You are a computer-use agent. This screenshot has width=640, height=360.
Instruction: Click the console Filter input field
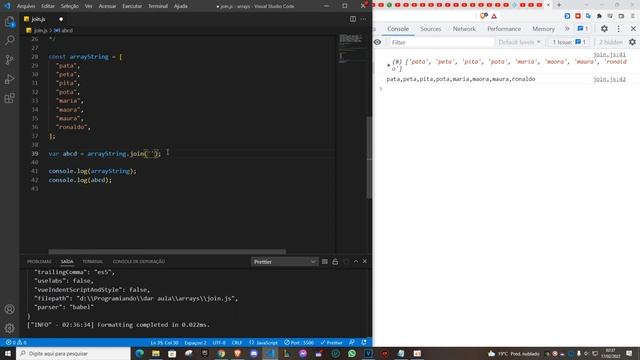point(440,42)
